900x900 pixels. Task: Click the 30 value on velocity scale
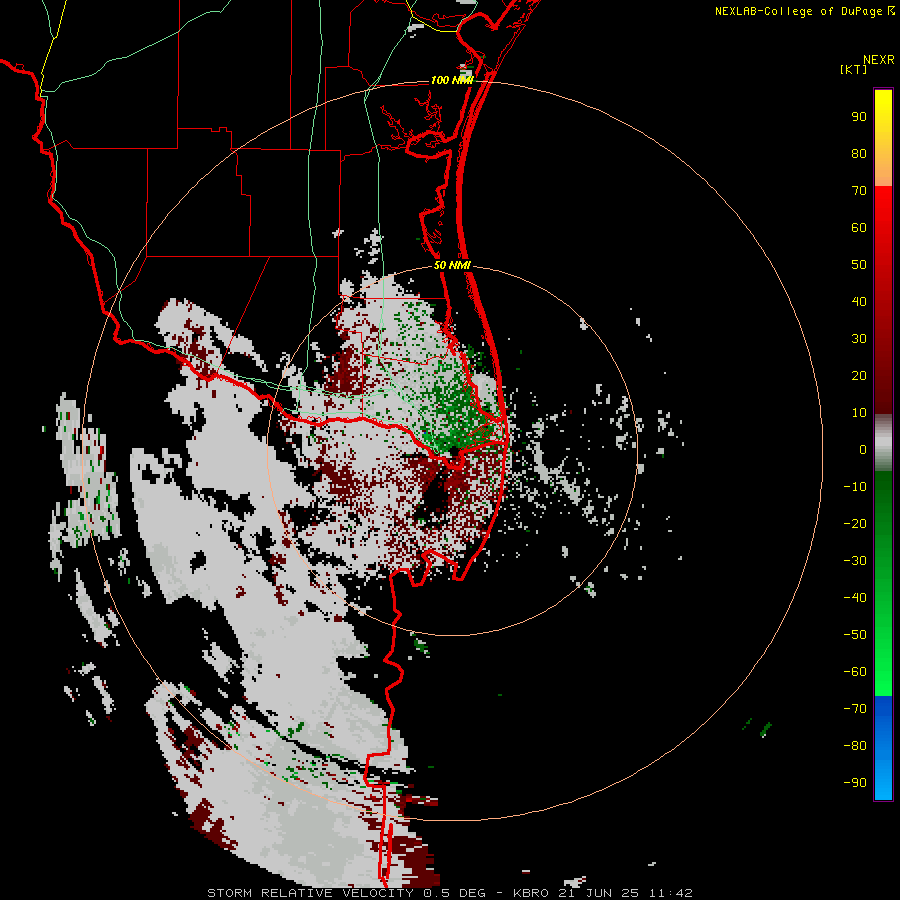click(859, 339)
